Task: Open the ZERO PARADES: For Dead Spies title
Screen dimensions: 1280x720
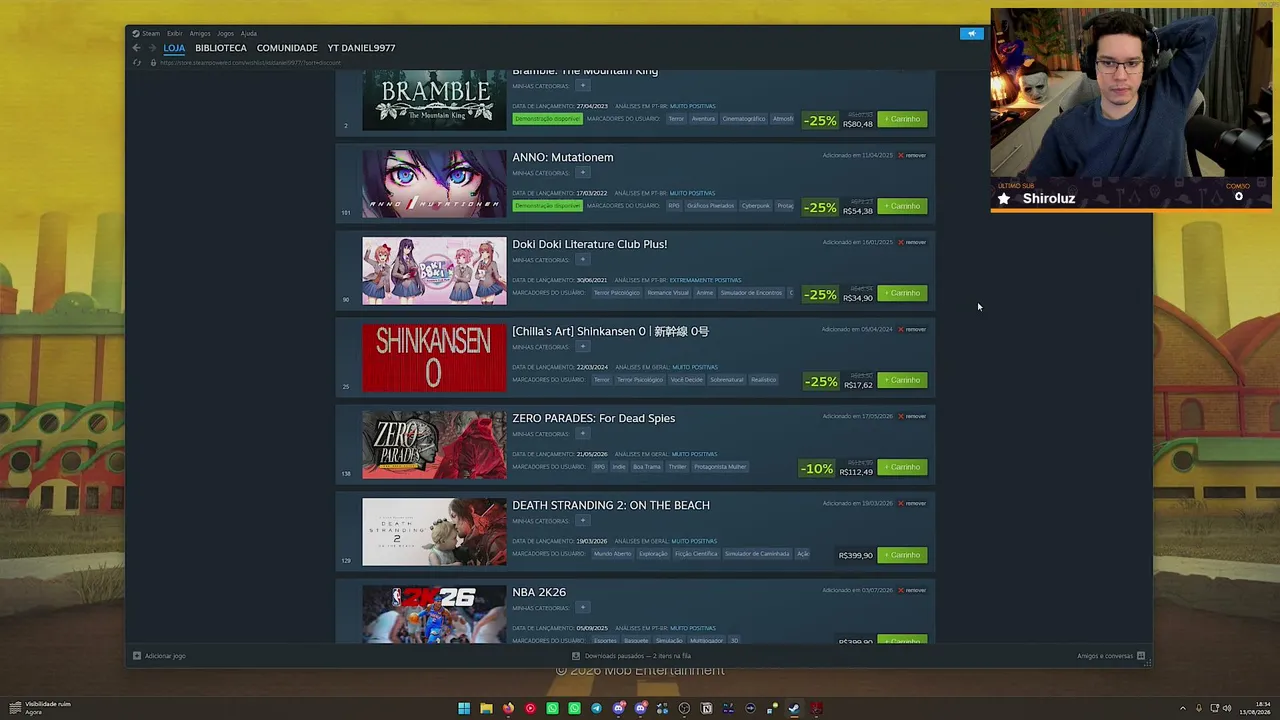Action: [x=594, y=418]
